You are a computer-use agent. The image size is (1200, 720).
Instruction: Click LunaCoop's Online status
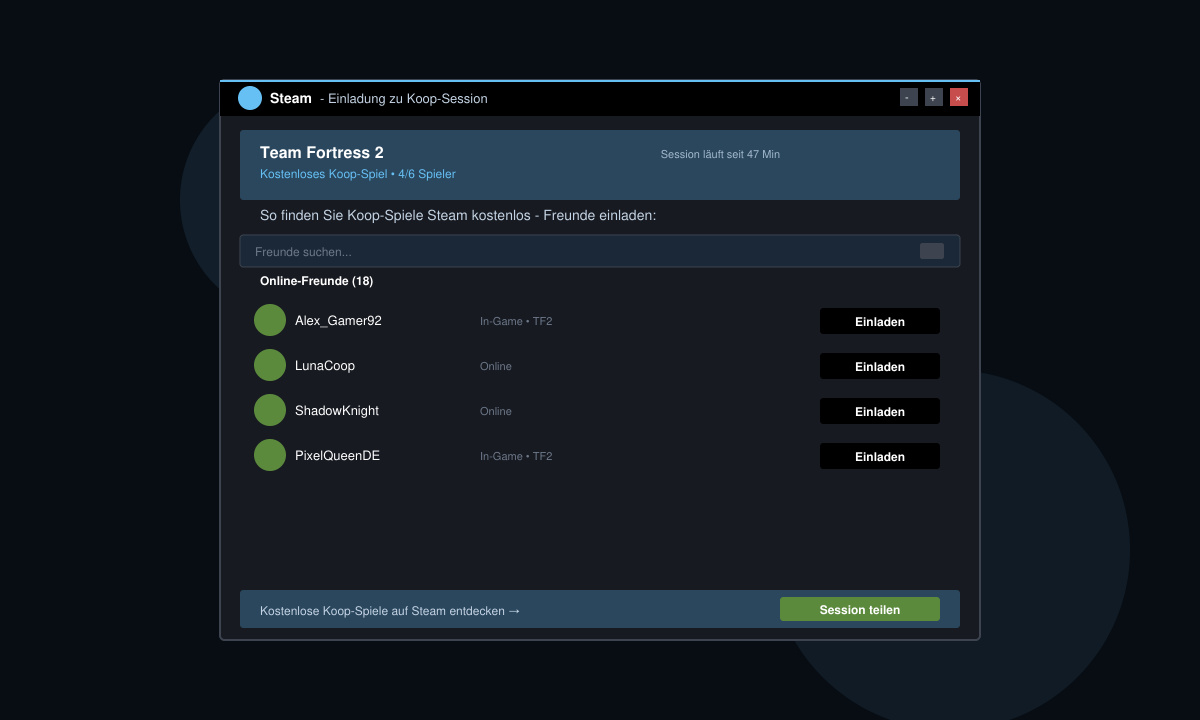pos(496,366)
